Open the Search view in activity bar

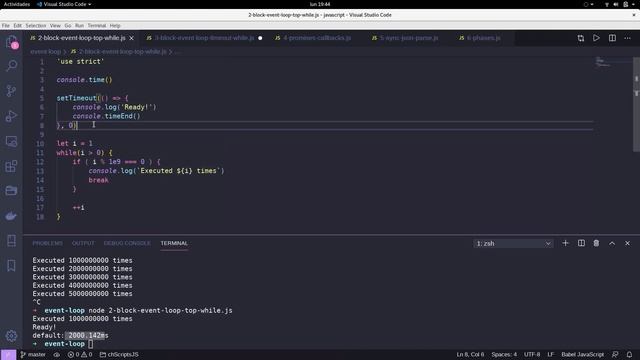(11, 65)
